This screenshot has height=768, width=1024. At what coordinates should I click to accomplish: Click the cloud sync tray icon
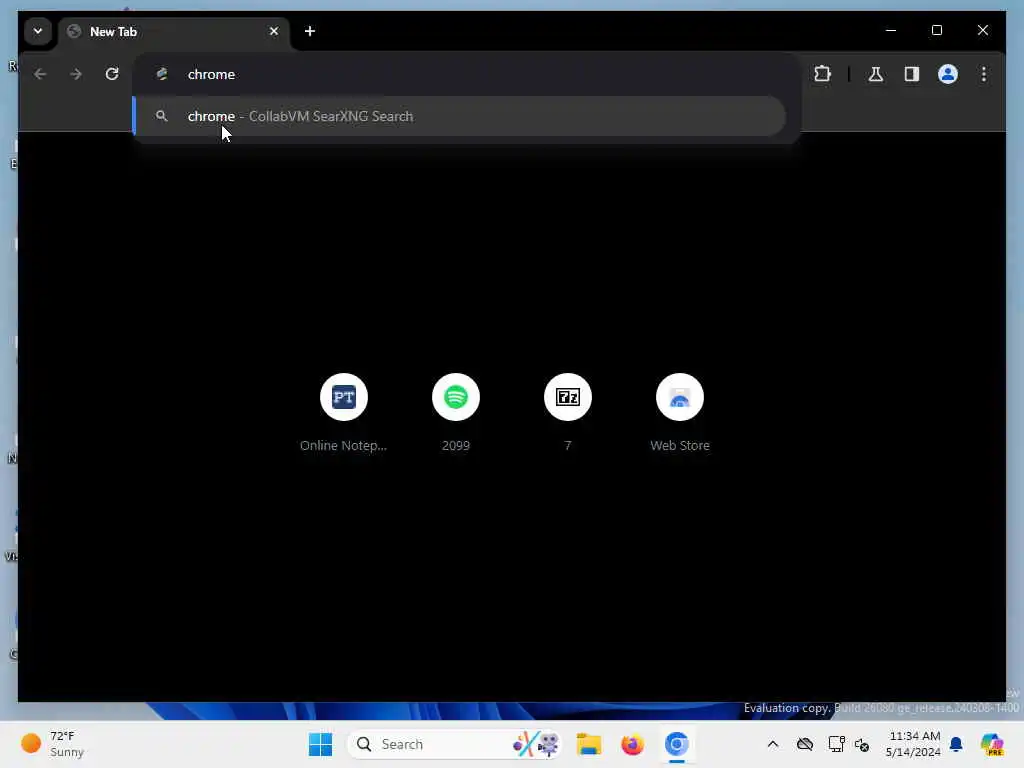coord(805,744)
